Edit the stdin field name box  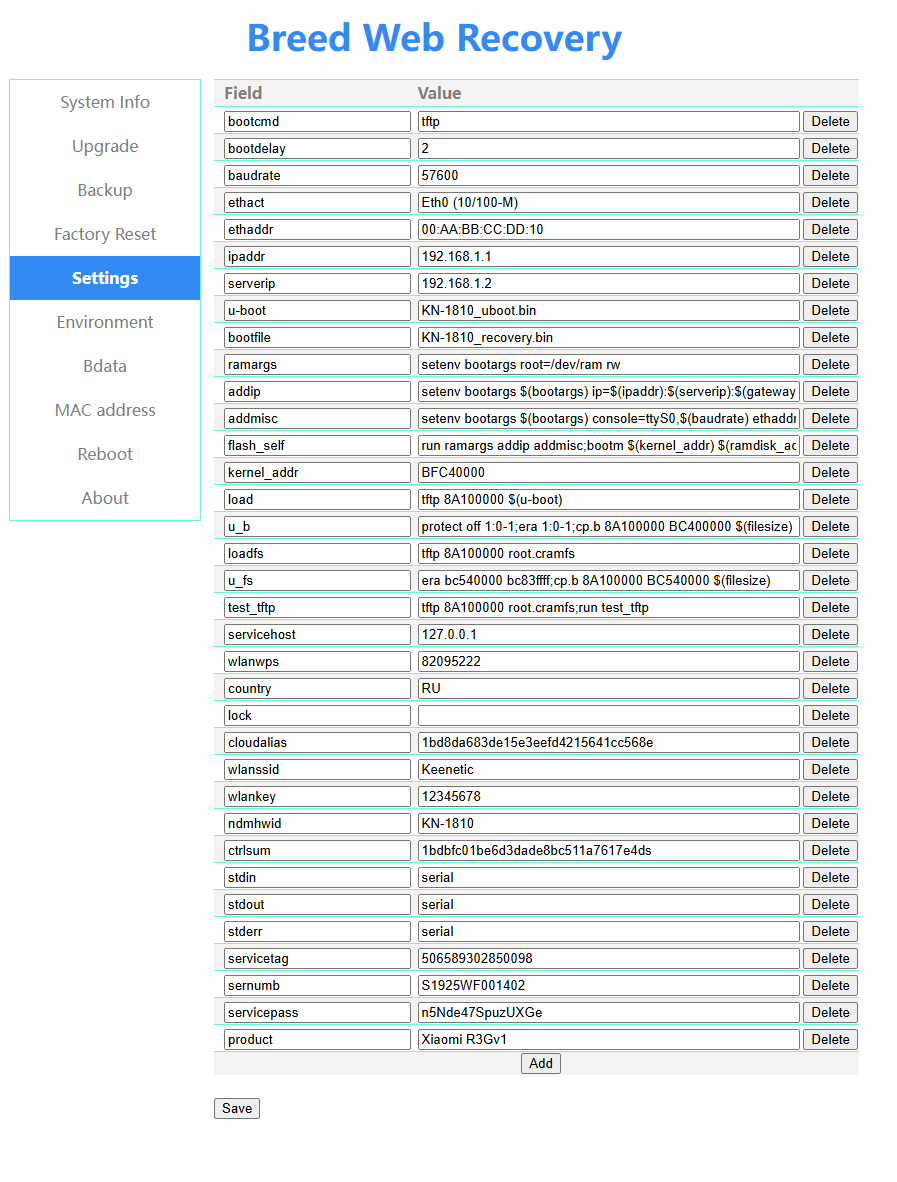click(317, 877)
